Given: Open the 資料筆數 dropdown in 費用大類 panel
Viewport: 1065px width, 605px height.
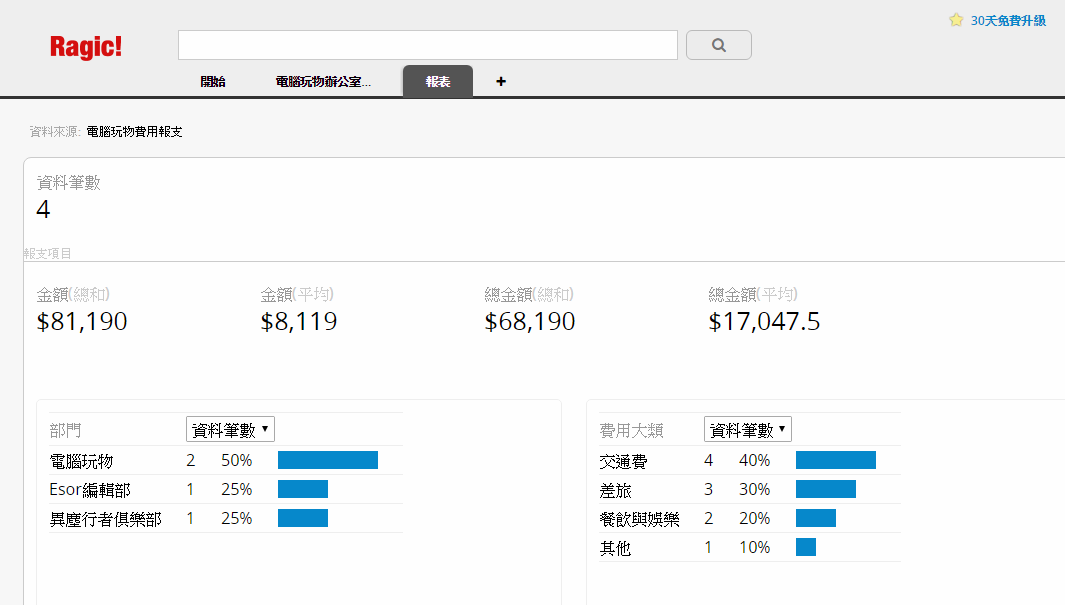Looking at the screenshot, I should click(x=747, y=428).
